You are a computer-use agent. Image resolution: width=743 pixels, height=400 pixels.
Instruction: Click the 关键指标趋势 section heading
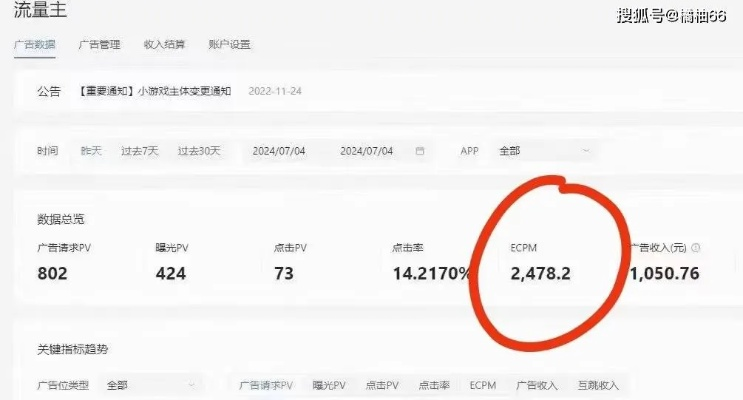[72, 349]
